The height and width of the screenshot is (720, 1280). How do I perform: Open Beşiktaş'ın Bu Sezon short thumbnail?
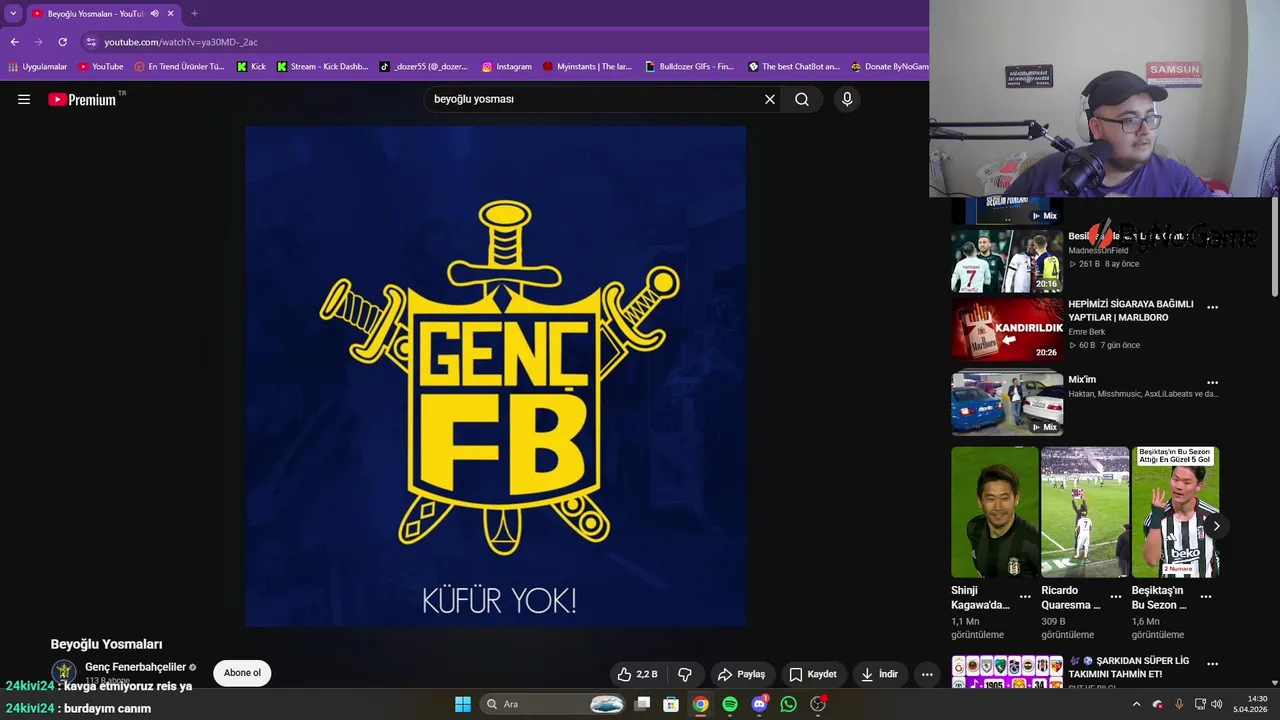click(x=1175, y=512)
